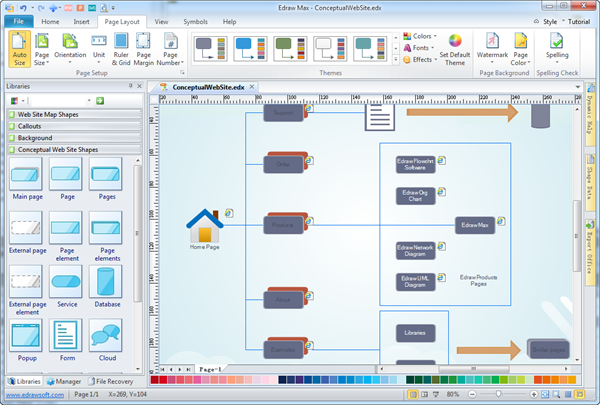Toggle the Auto Size button
This screenshot has width=600, height=405.
pos(19,49)
